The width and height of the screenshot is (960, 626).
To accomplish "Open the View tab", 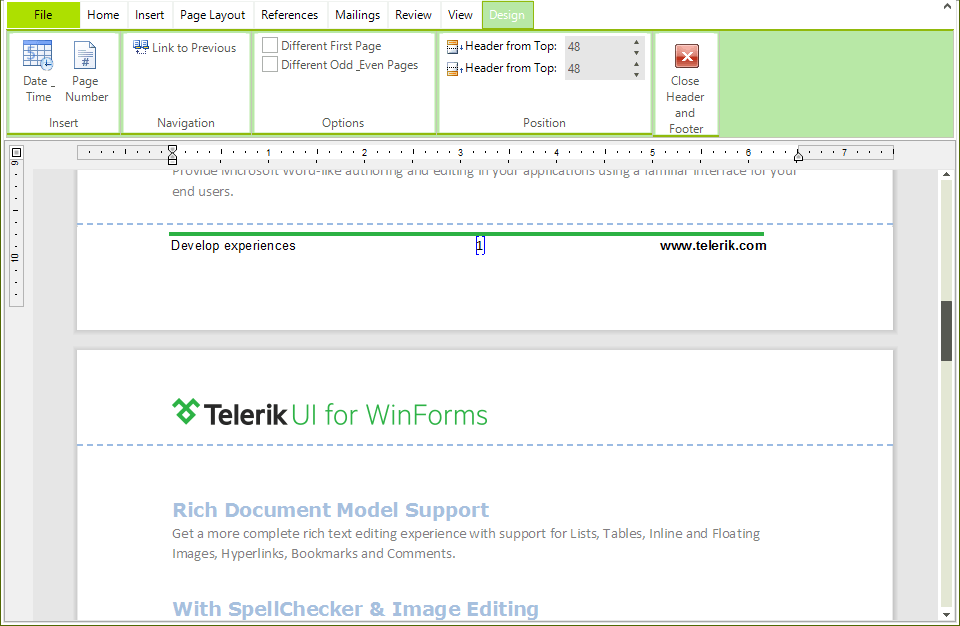I will click(460, 15).
